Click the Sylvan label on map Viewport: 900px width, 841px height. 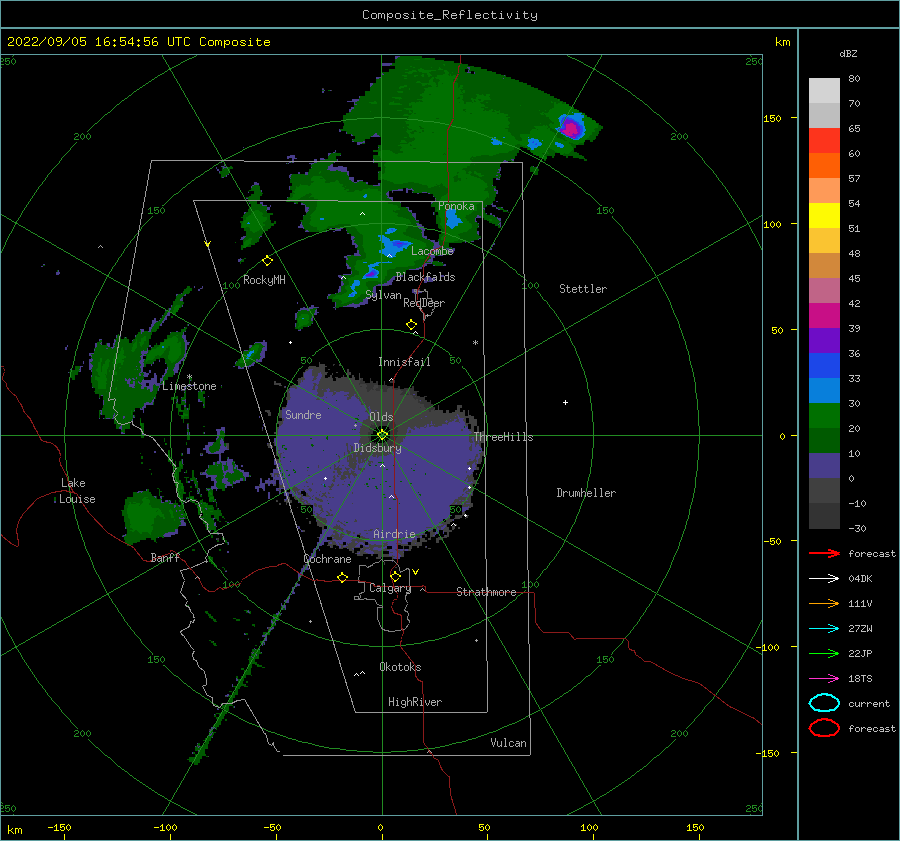point(383,295)
